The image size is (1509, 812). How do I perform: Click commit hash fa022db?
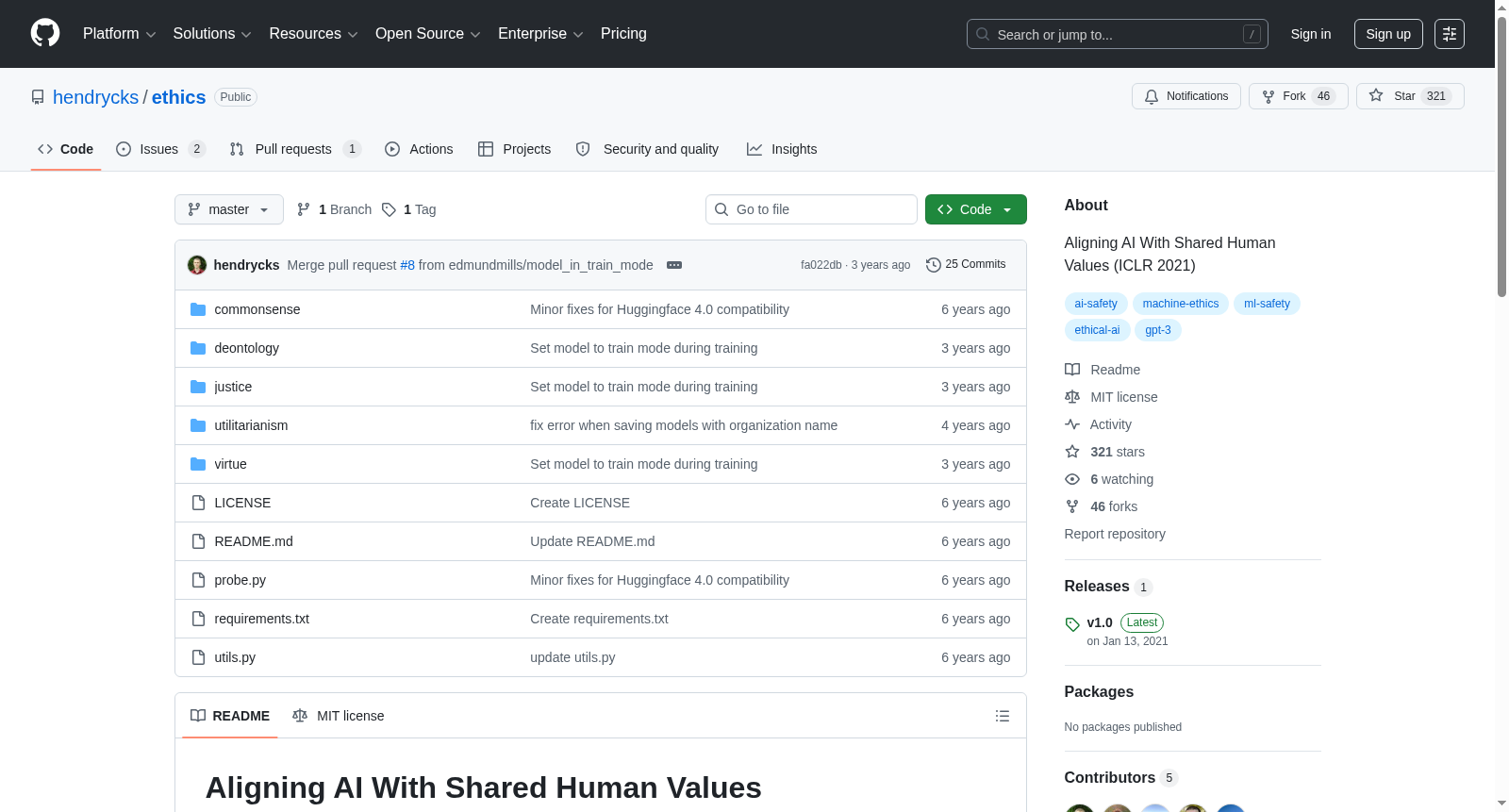[x=821, y=265]
